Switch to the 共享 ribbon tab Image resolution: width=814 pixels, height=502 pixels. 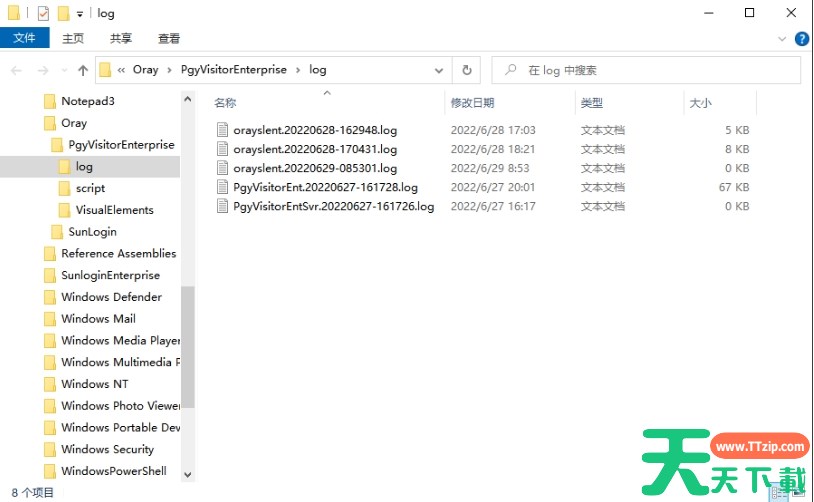pyautogui.click(x=120, y=38)
